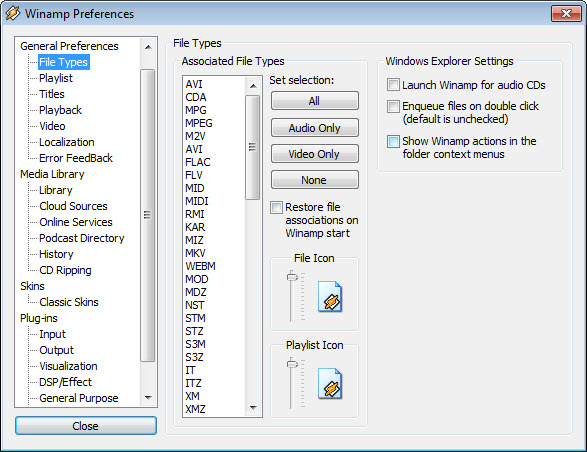The image size is (587, 452).
Task: Click the preferences tree scroll-down arrow
Action: click(148, 398)
